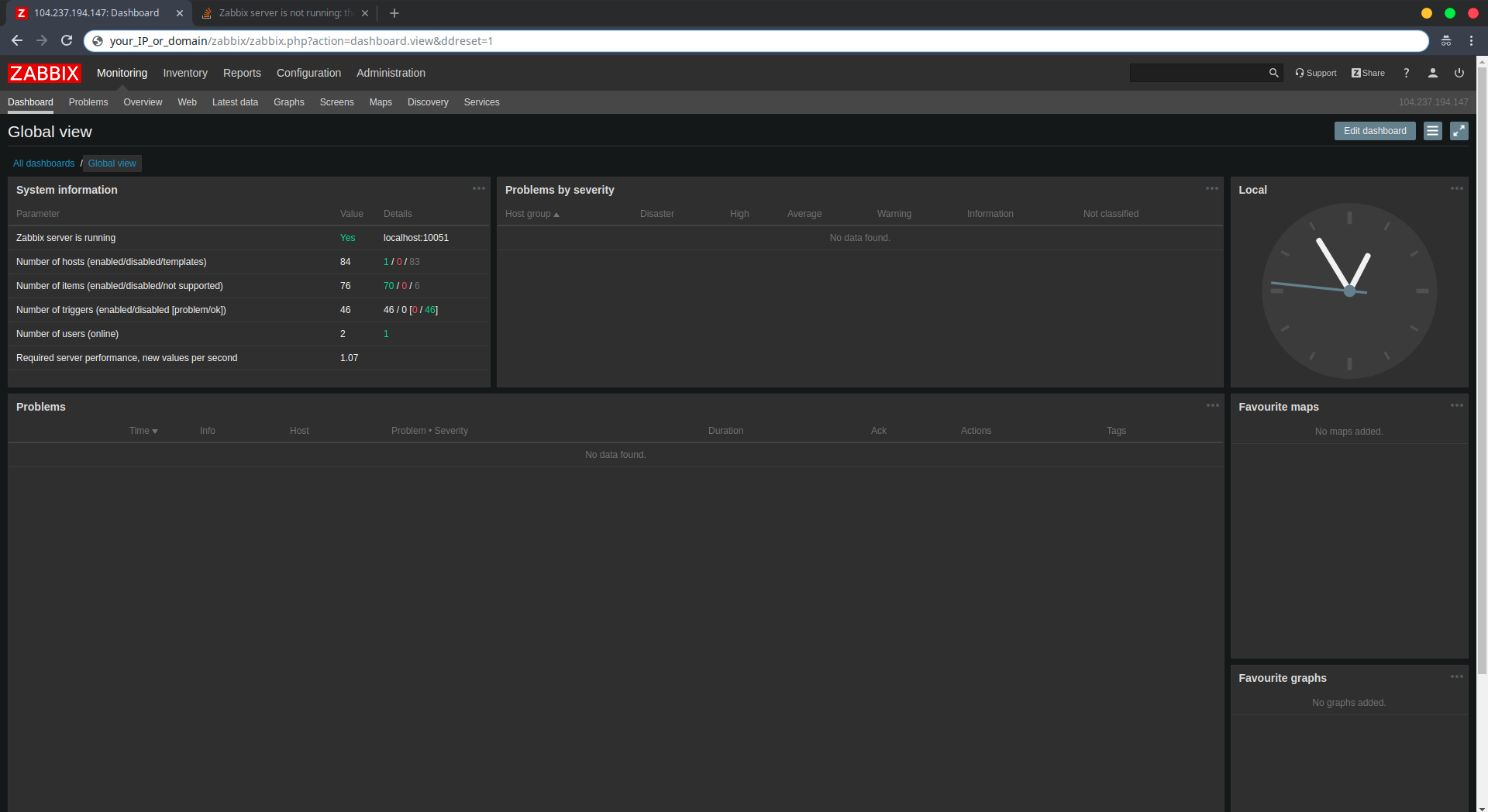Click the page vertical scrollbar
This screenshot has height=812, width=1488.
pos(1482,372)
